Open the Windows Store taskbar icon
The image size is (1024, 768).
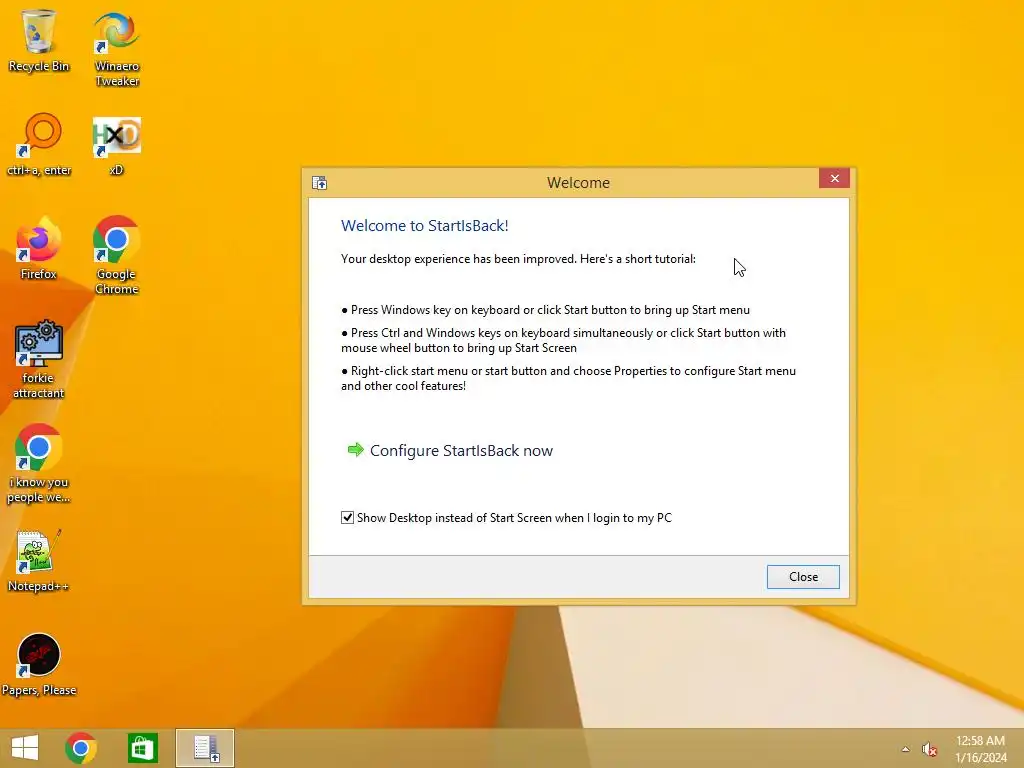(x=142, y=748)
